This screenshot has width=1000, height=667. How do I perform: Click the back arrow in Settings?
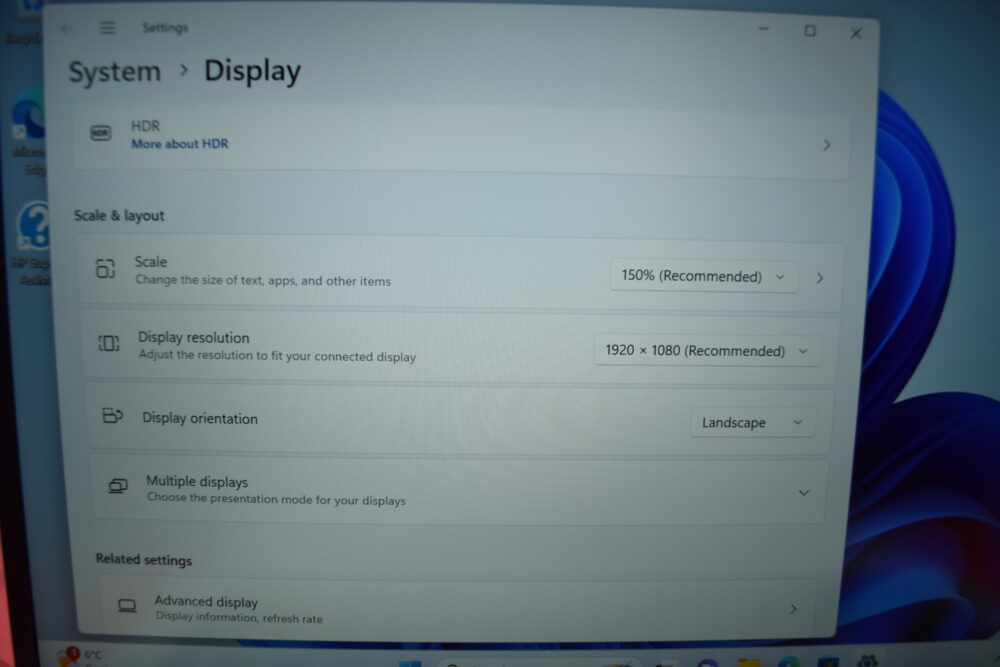[x=66, y=28]
